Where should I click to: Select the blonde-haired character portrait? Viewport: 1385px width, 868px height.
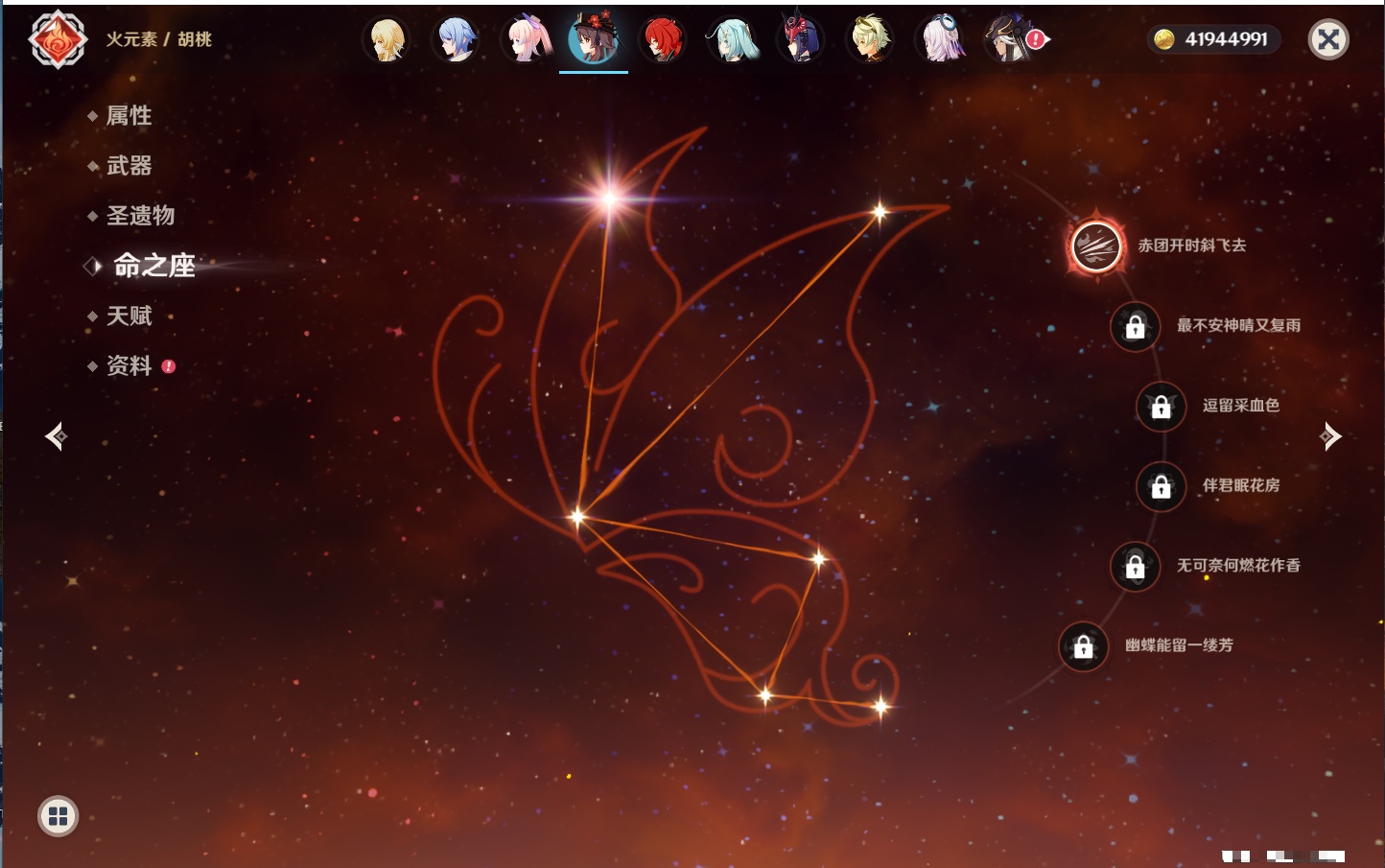387,40
